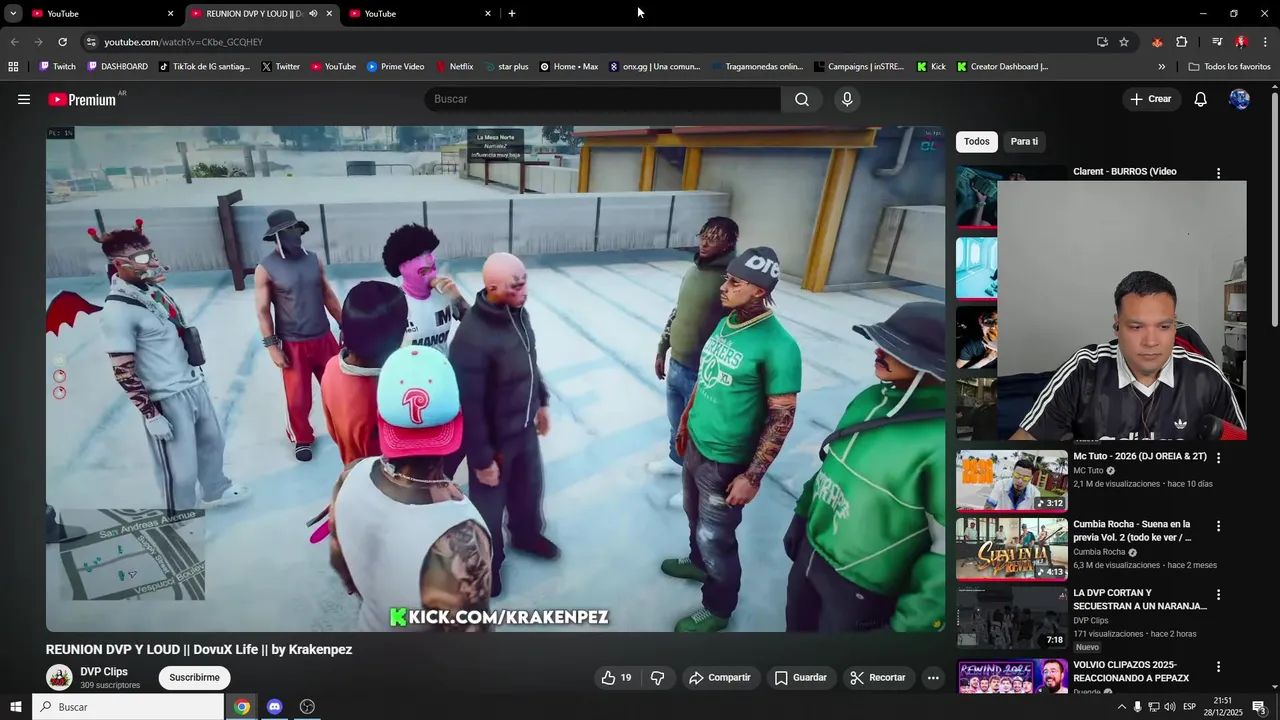
Task: Open the Netflix bookmark
Action: tap(454, 67)
